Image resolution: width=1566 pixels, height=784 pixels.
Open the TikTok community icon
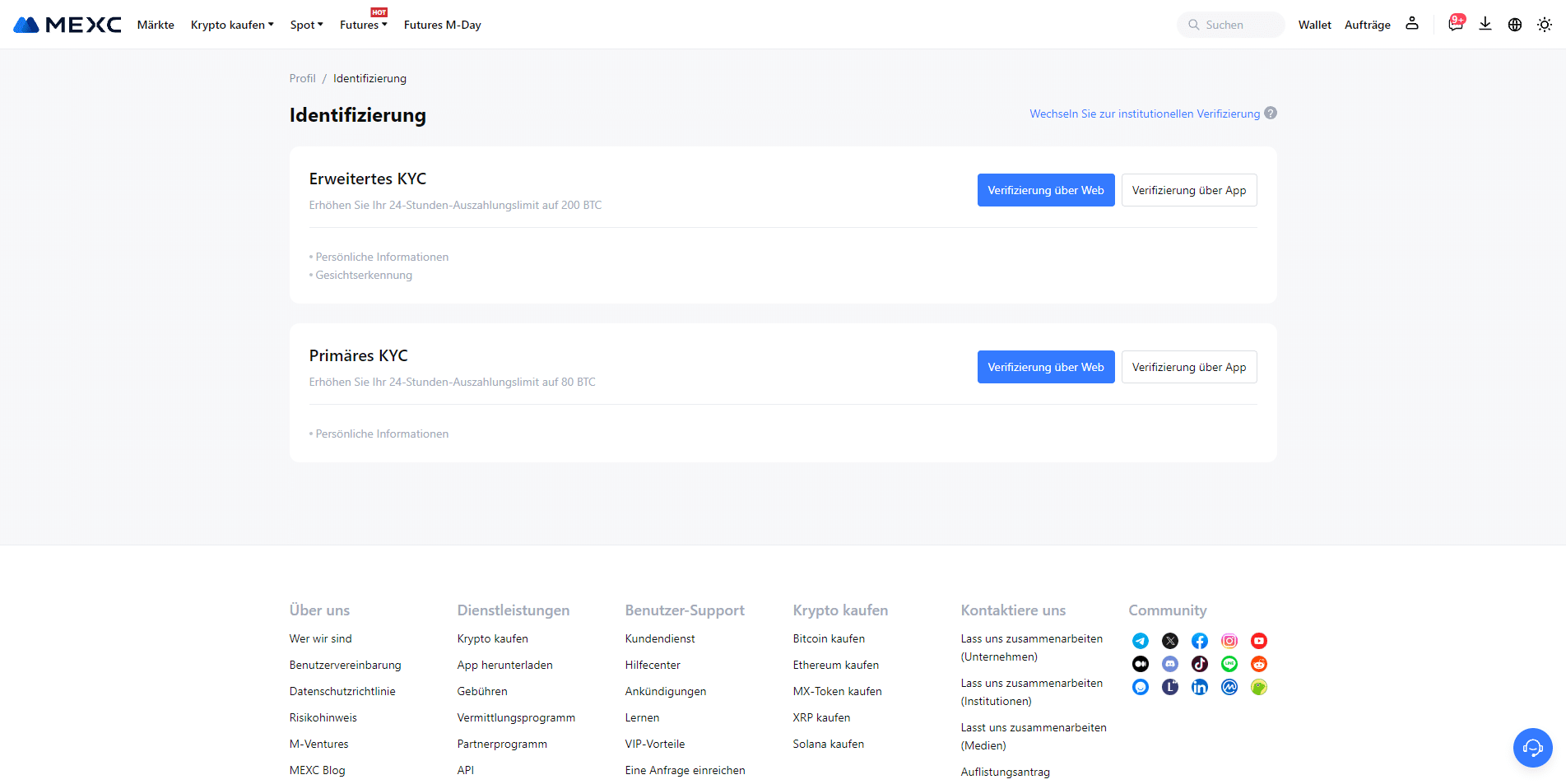coord(1200,664)
